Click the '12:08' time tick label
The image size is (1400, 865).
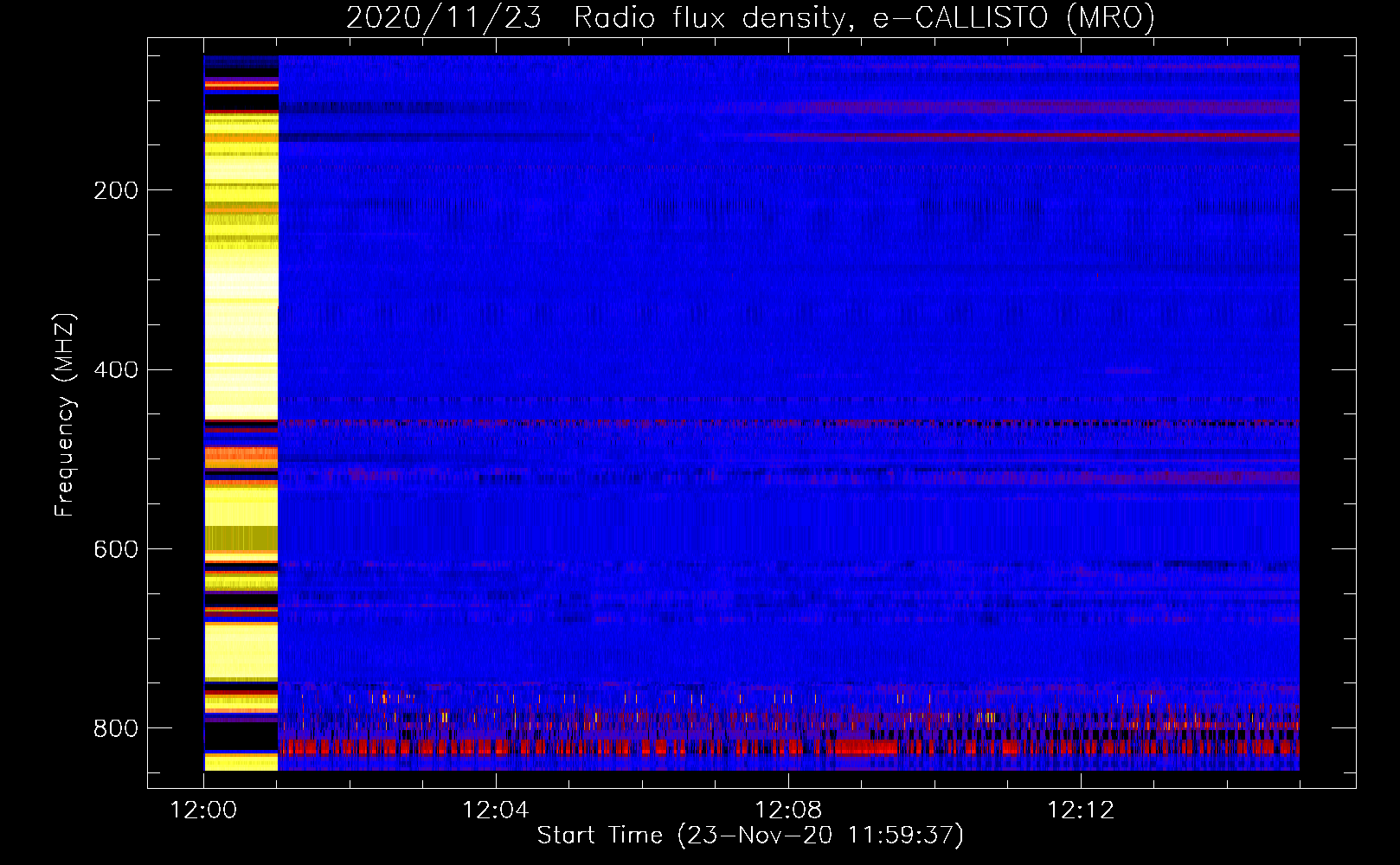click(788, 811)
